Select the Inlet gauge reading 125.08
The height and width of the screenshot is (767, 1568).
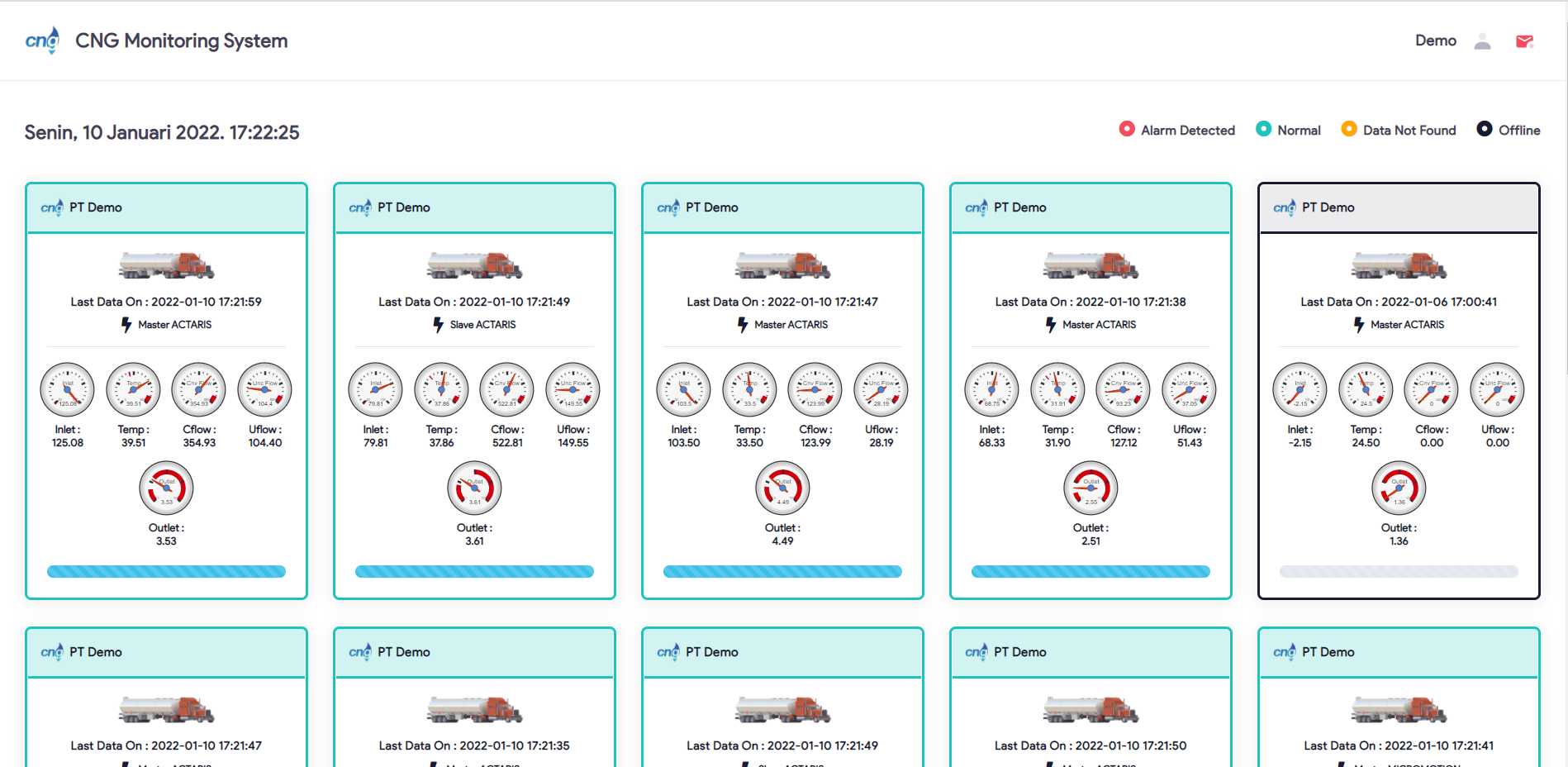(67, 389)
